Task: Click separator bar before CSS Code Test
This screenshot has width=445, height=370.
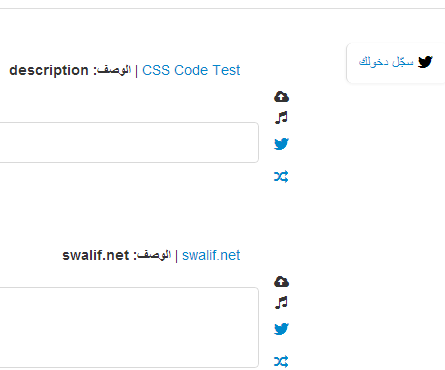Action: click(x=137, y=71)
